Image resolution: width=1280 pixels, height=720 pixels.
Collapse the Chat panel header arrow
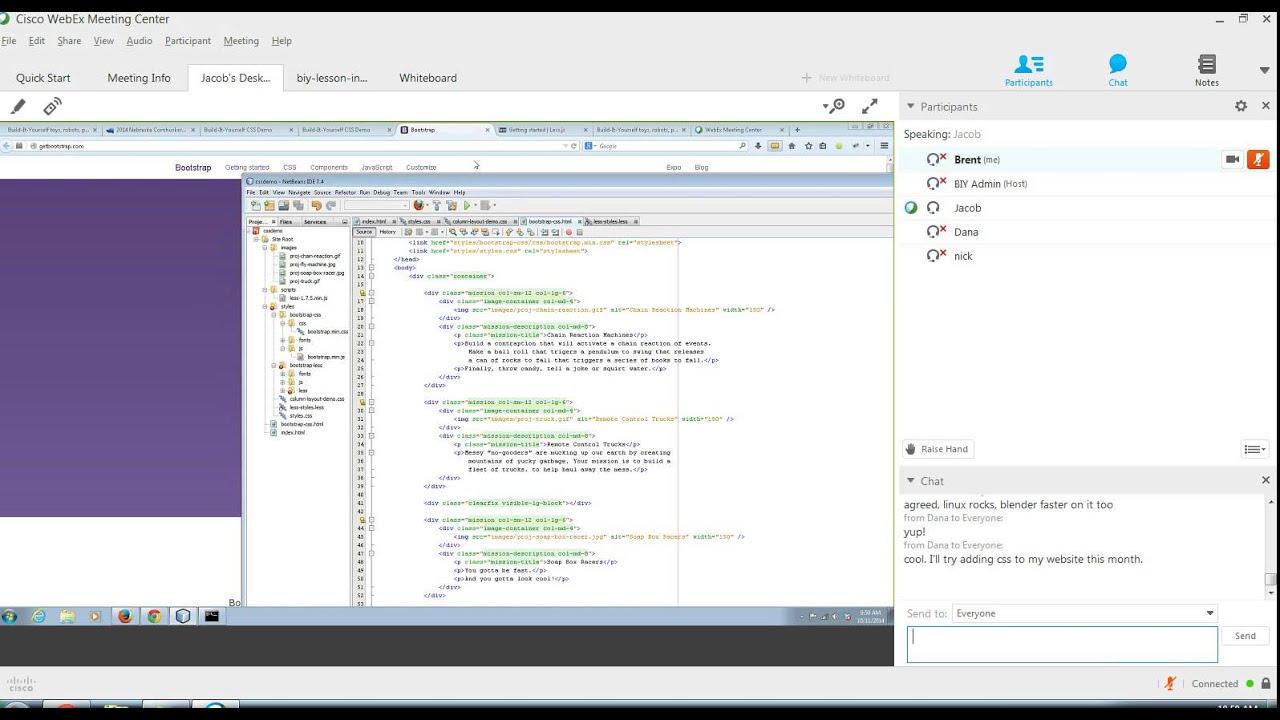click(x=910, y=481)
